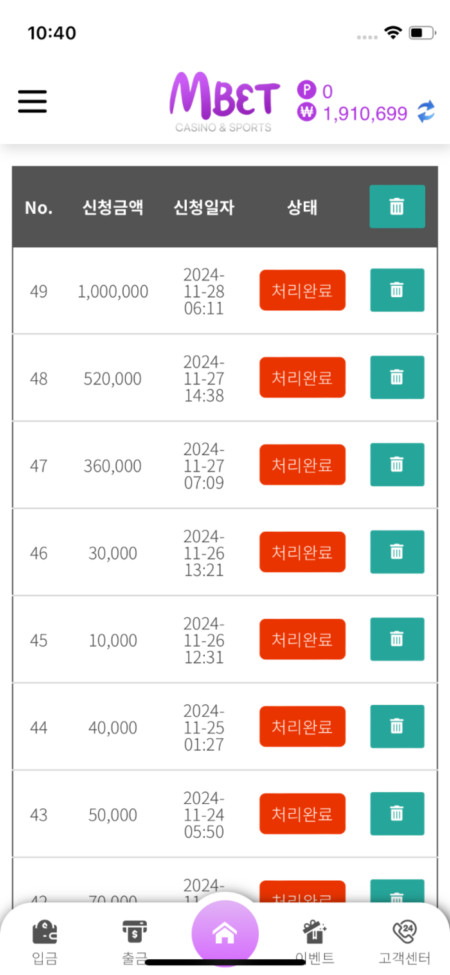
Task: Delete request No. 48 with trash icon
Action: pyautogui.click(x=397, y=377)
